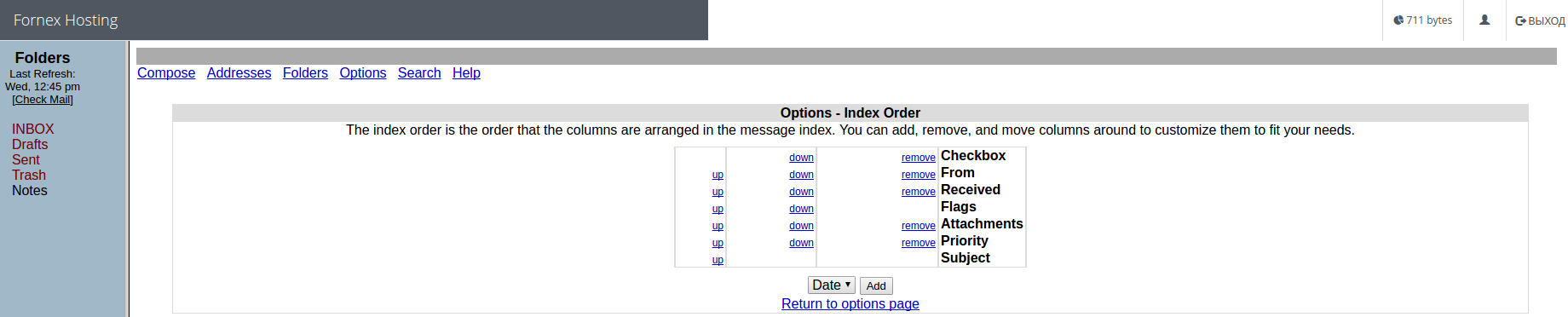This screenshot has height=317, width=1568.
Task: Move Flags column down
Action: [x=801, y=209]
